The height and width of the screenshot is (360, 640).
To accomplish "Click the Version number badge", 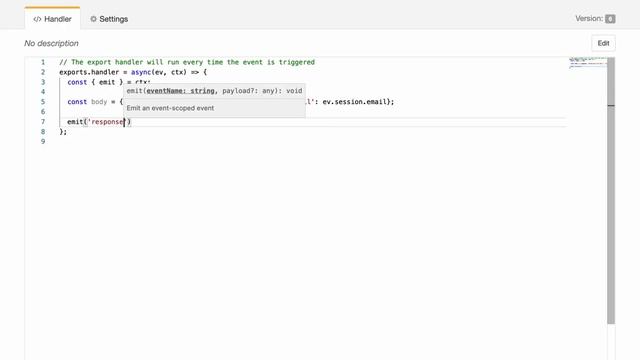I will click(x=610, y=19).
